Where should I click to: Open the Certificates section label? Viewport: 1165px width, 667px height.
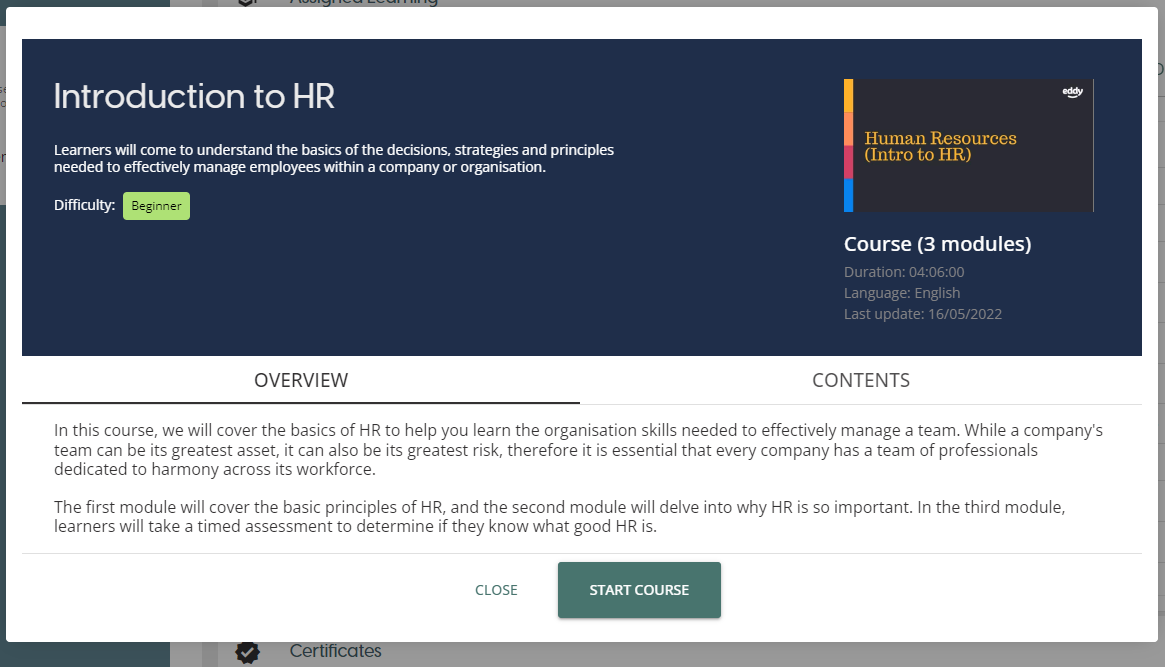[335, 651]
